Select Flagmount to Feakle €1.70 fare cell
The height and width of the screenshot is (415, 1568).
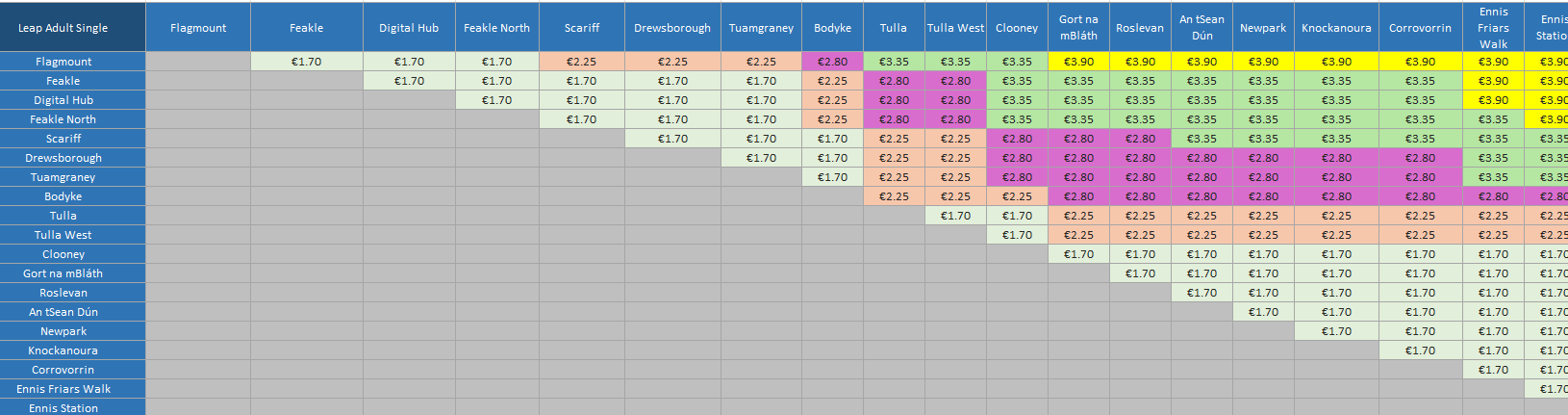click(x=307, y=62)
